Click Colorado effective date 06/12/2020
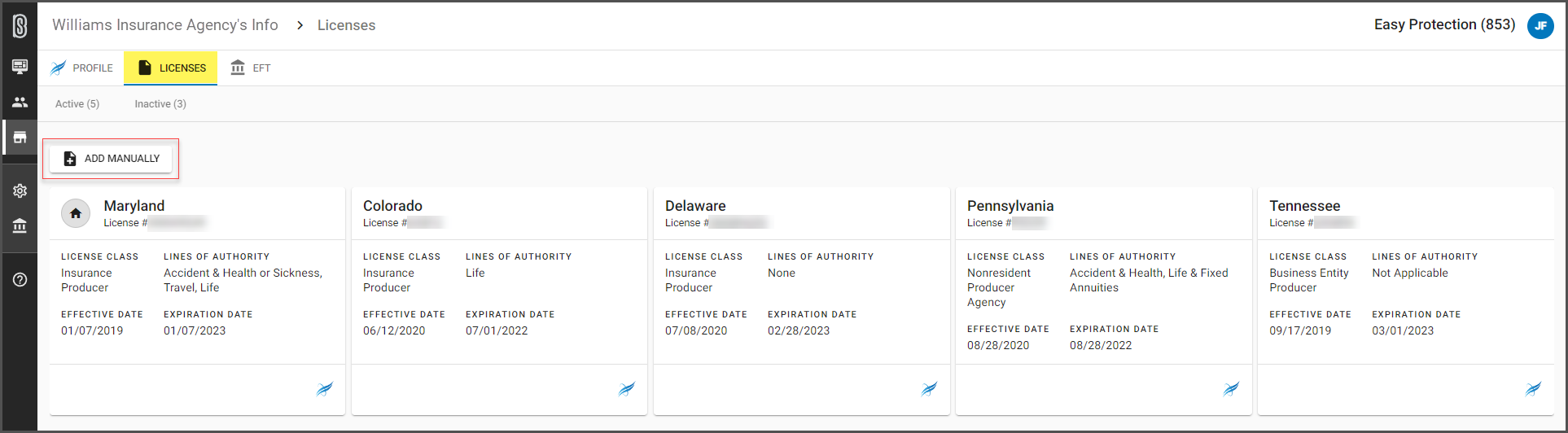This screenshot has width=1568, height=433. 394,330
